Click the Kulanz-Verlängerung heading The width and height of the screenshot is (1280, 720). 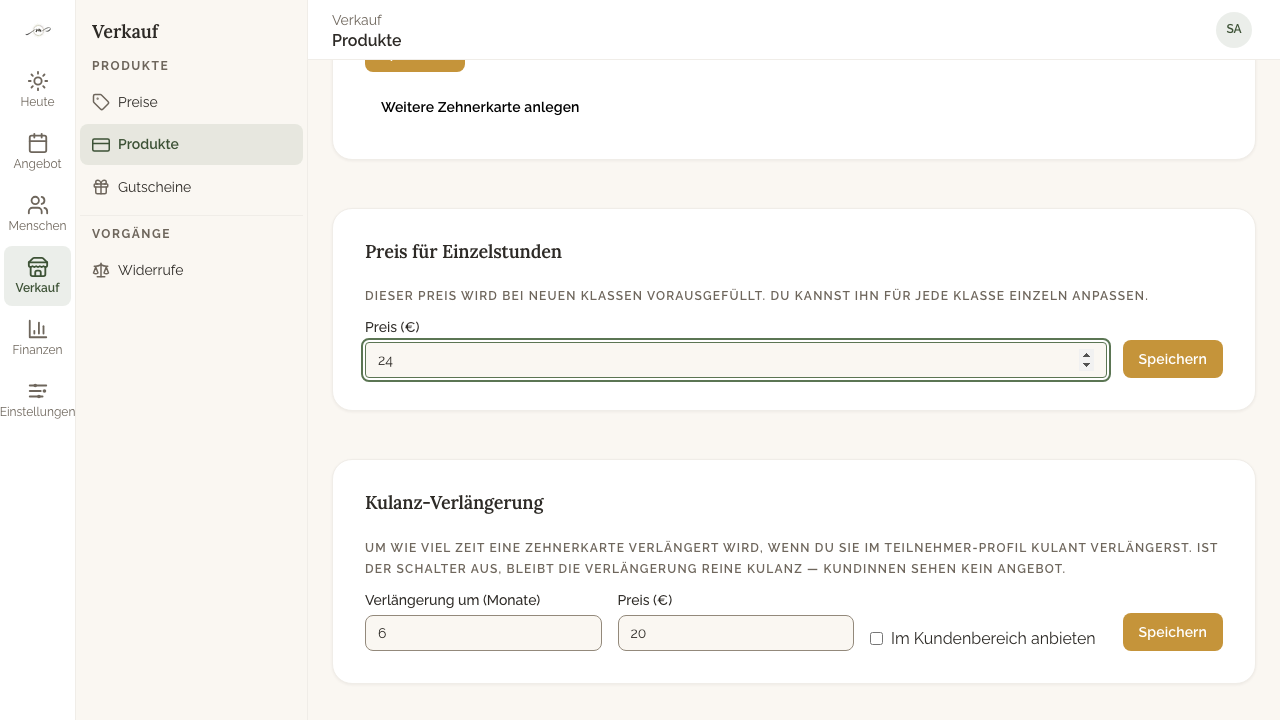pos(454,503)
